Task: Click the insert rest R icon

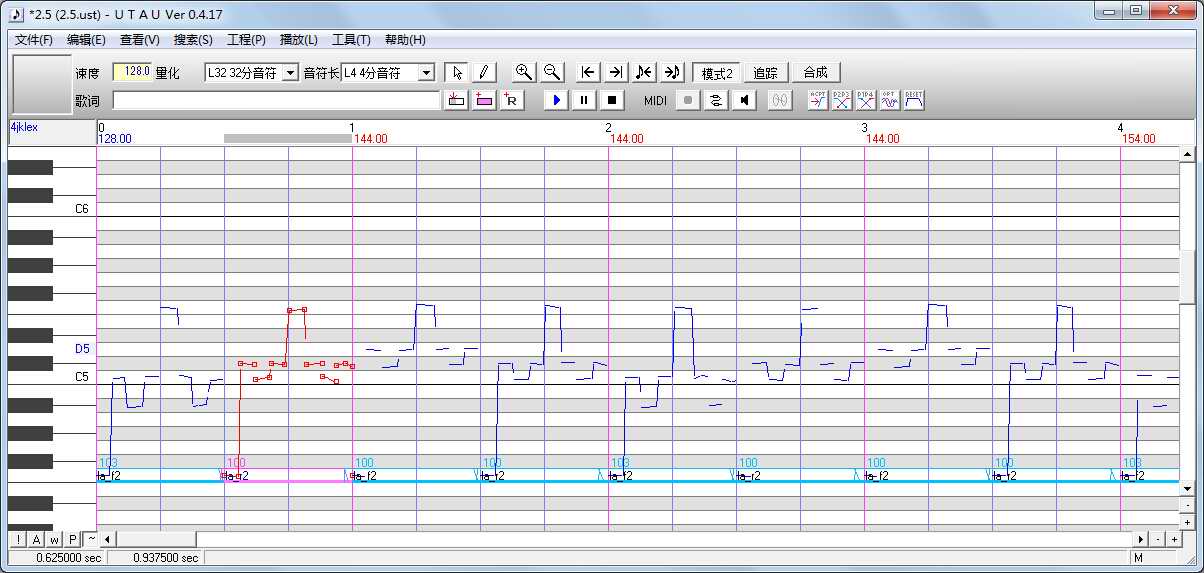Action: pos(512,100)
